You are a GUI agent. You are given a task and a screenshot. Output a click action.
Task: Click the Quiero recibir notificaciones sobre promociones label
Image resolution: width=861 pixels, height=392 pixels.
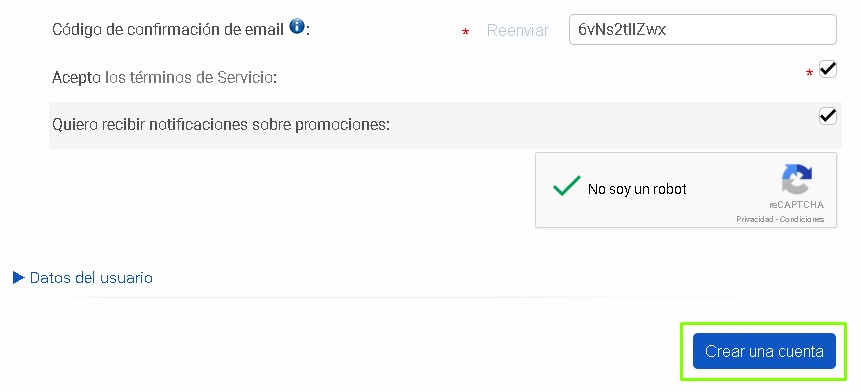tap(221, 125)
